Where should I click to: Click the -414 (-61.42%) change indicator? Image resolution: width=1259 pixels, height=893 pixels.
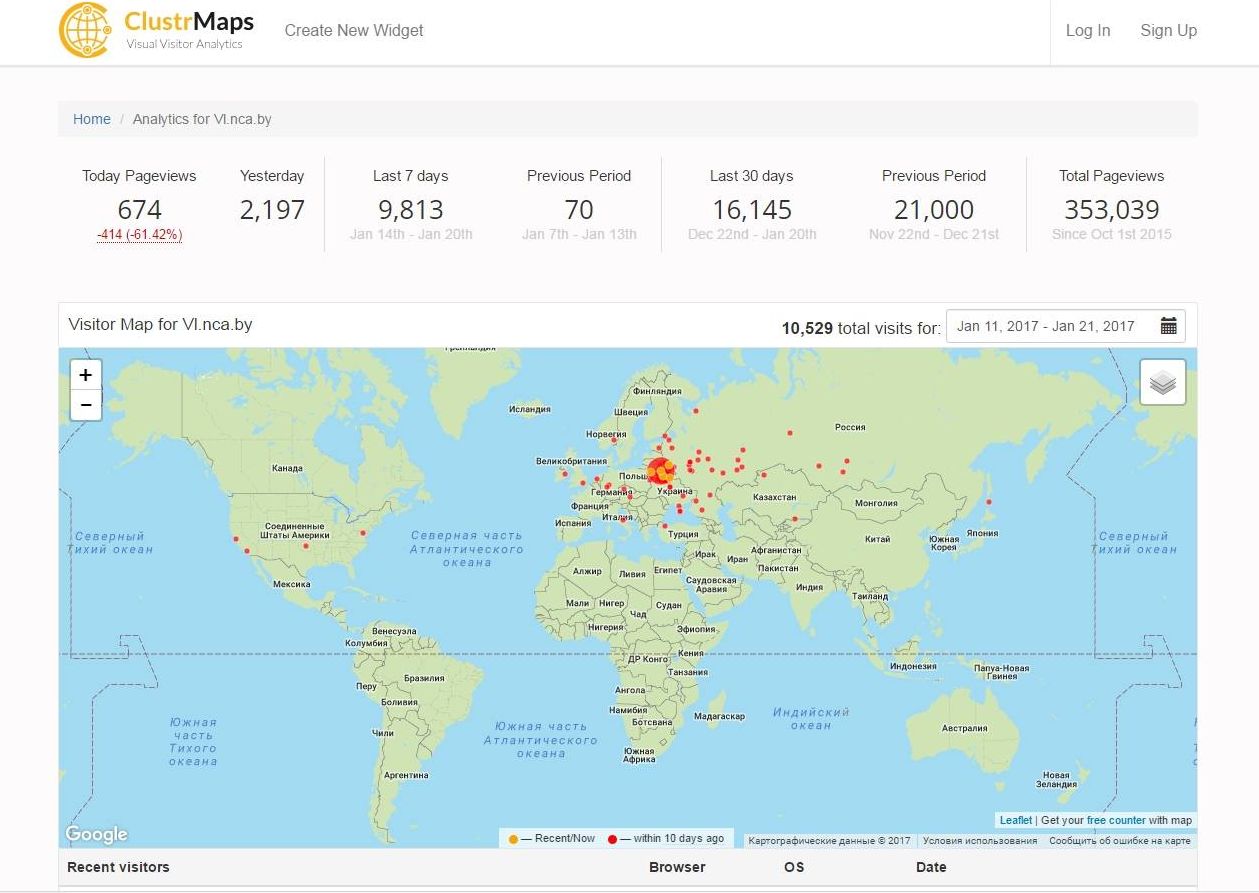tap(139, 235)
